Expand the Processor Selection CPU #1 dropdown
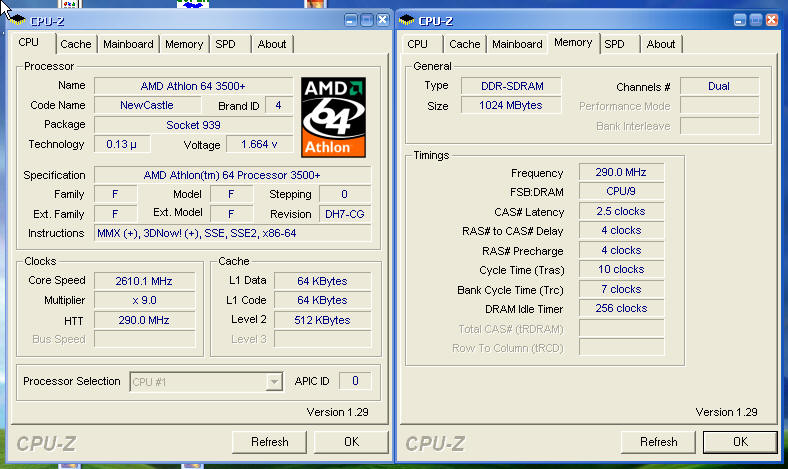Image resolution: width=788 pixels, height=469 pixels. point(274,382)
